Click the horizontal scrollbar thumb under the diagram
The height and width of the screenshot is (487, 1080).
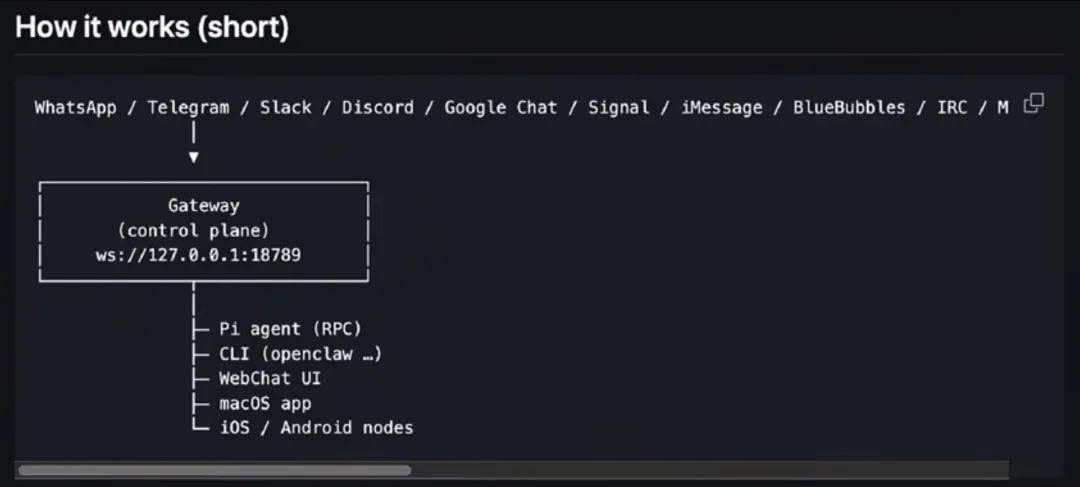(214, 470)
